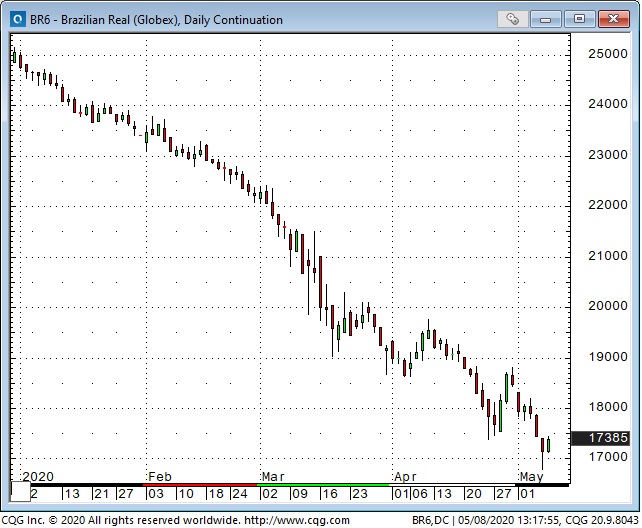Click the 13 date tick in April

(x=444, y=494)
